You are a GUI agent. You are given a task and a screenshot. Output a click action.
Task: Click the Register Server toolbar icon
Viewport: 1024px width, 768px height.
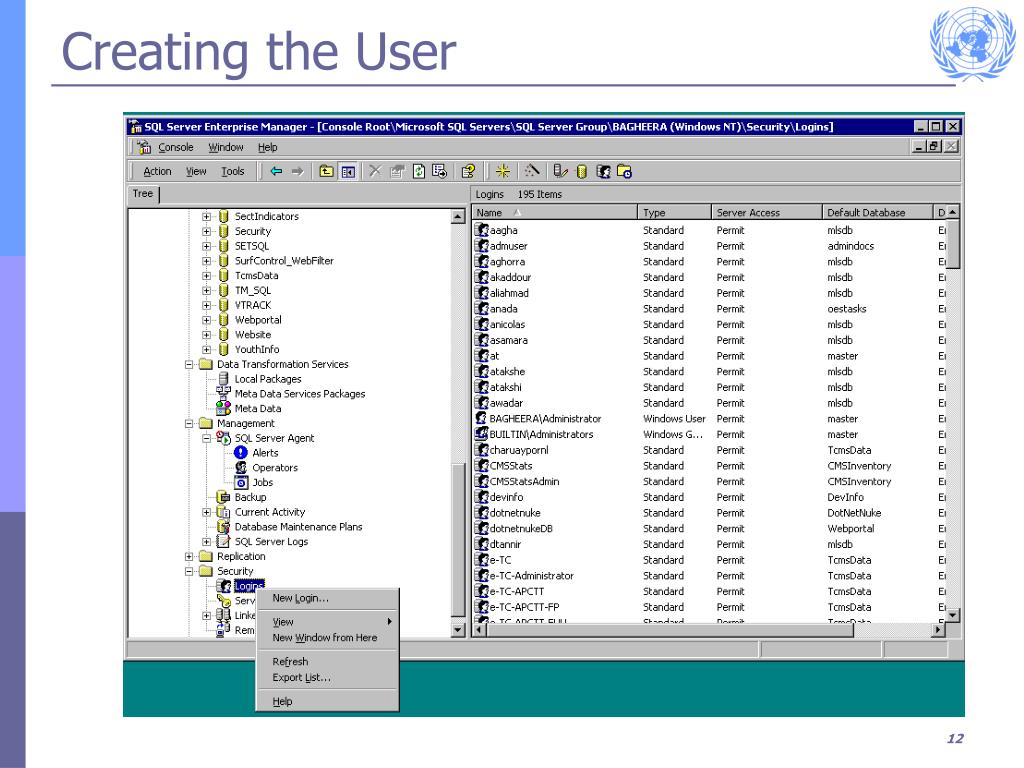tap(560, 171)
